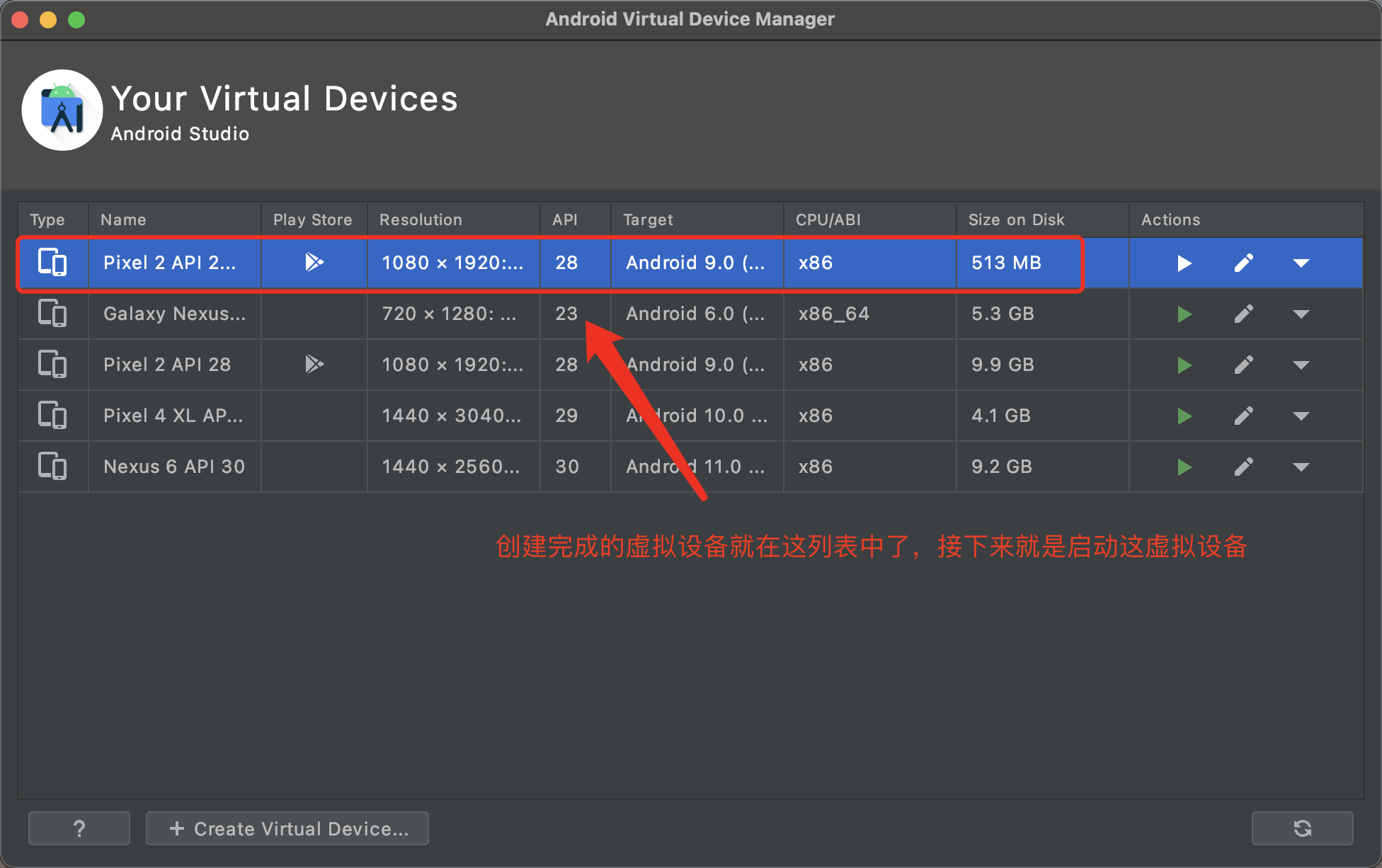
Task: Open the help question mark button
Action: click(x=79, y=828)
